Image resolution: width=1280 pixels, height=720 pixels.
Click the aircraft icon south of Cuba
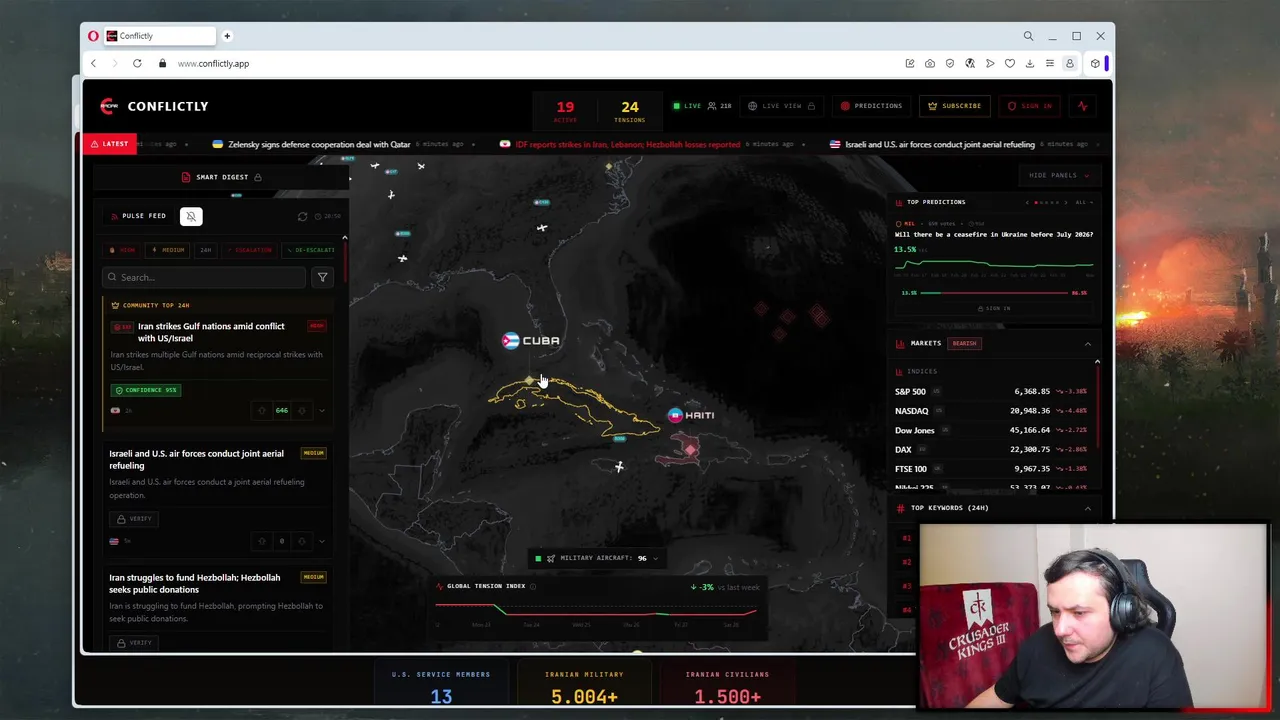point(619,466)
